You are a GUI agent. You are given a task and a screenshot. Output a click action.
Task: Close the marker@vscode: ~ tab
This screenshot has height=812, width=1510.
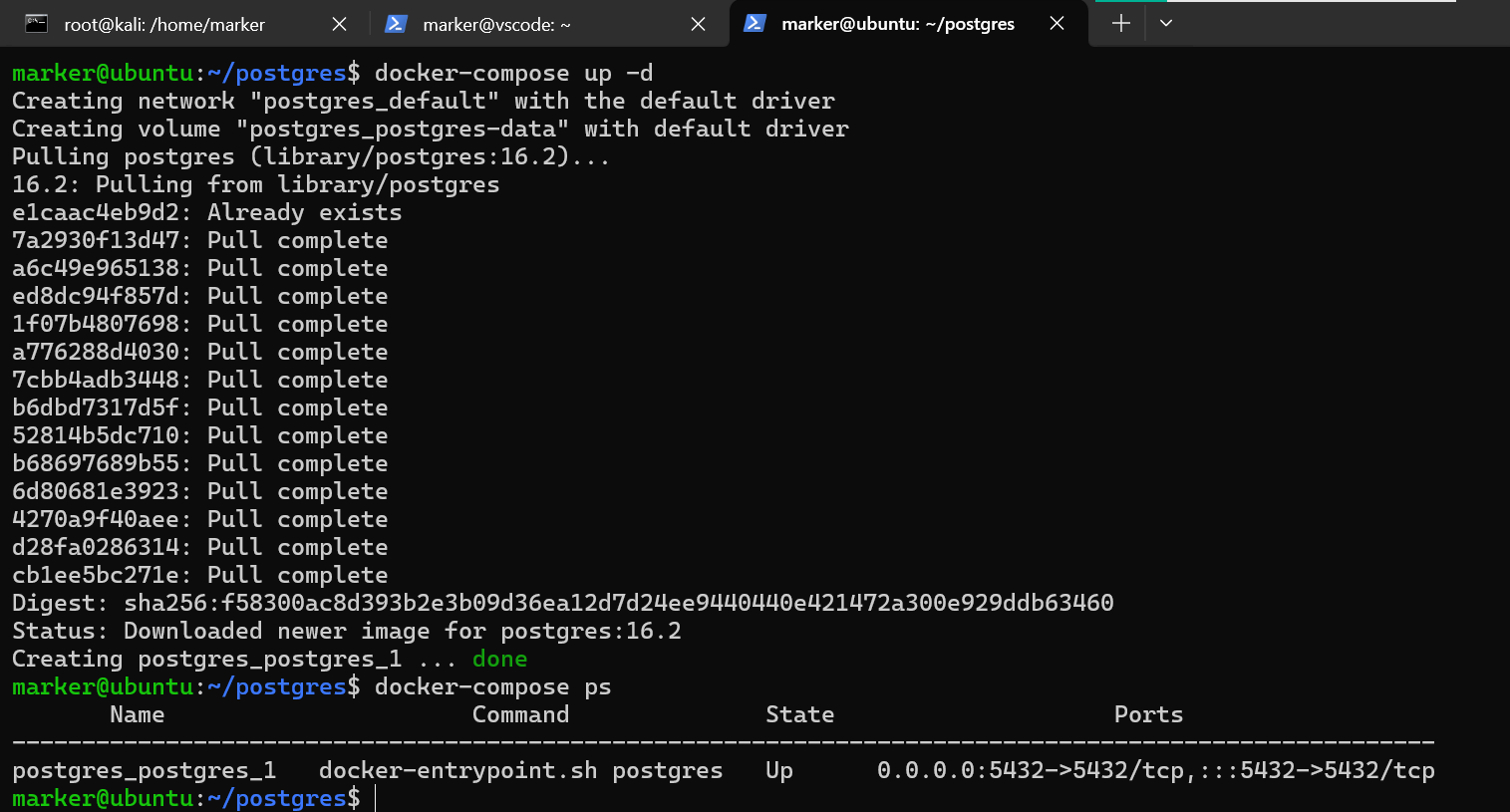pos(698,24)
